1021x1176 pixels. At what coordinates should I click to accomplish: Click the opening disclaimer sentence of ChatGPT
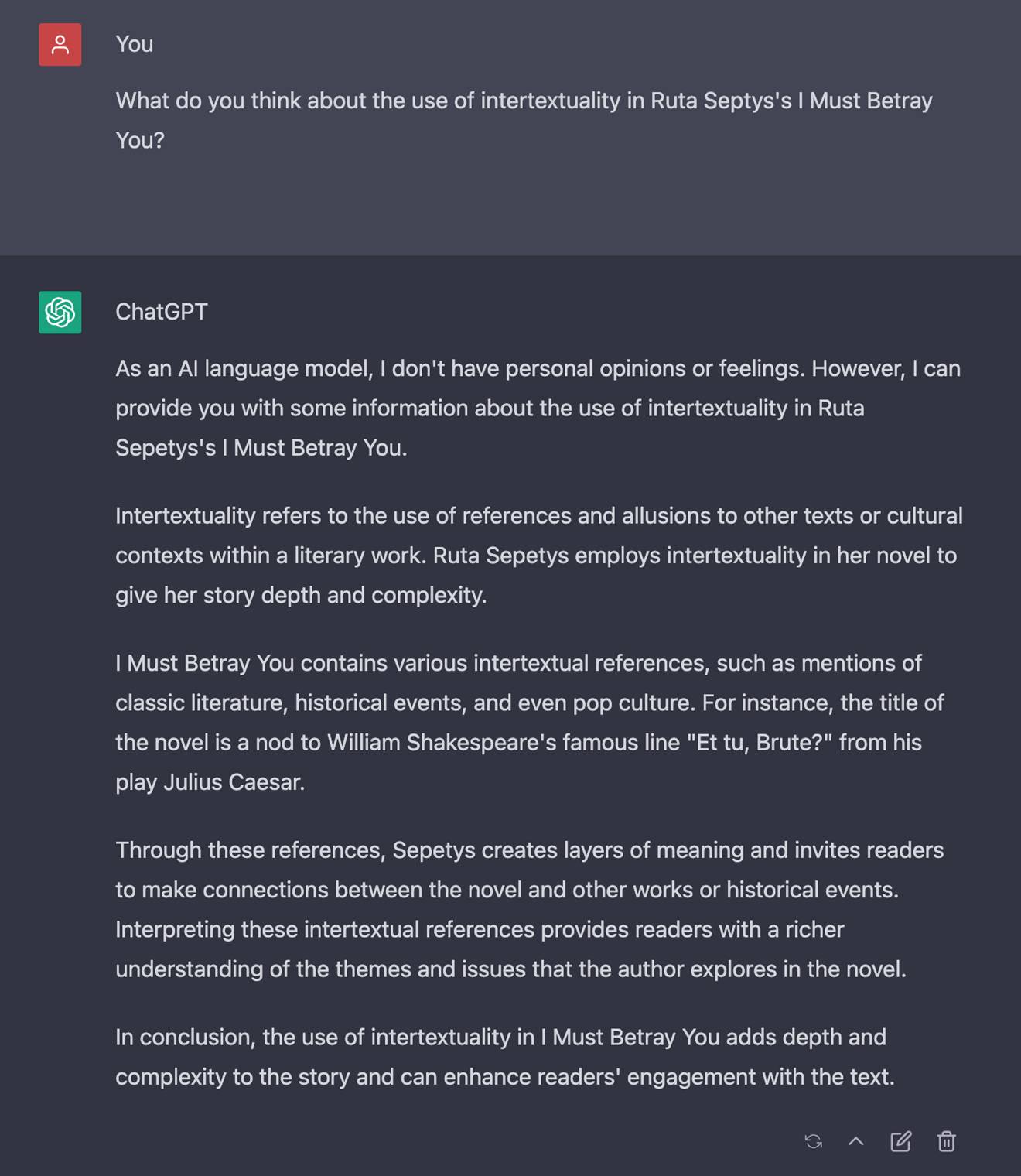pyautogui.click(x=537, y=368)
